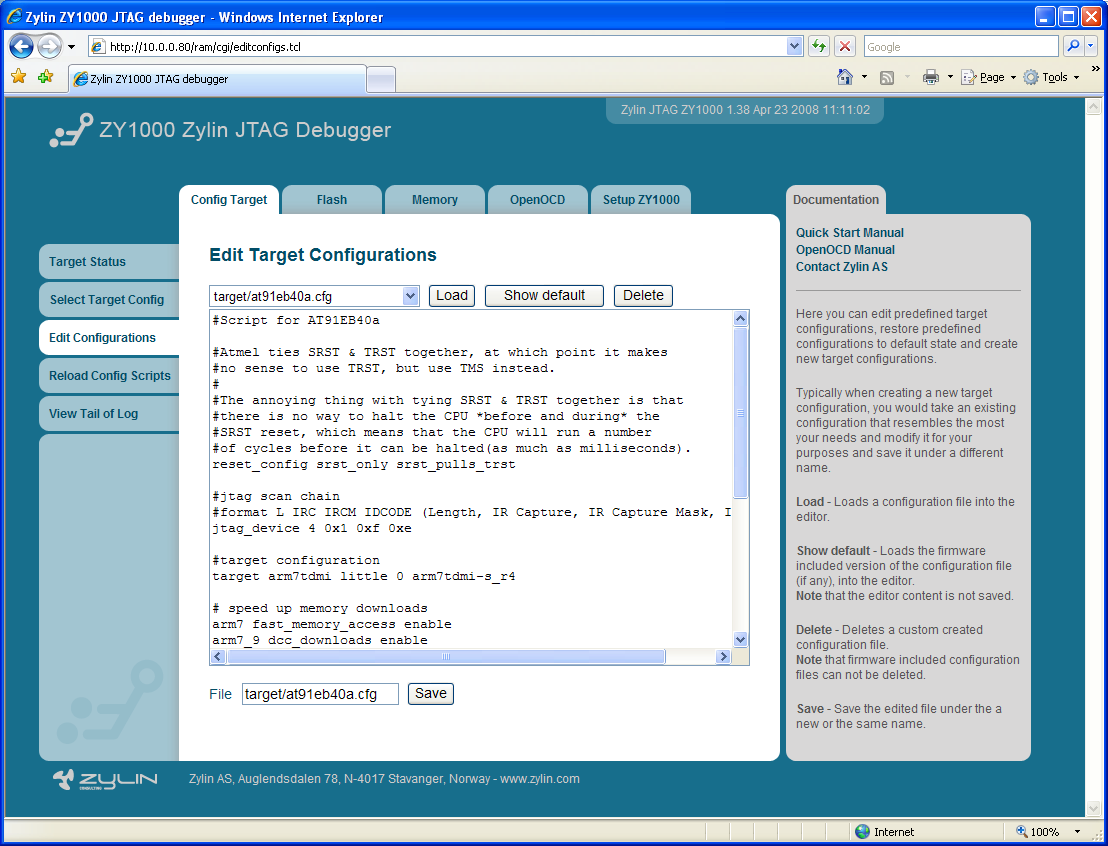Image resolution: width=1108 pixels, height=846 pixels.
Task: Click the Internet security zone status icon
Action: pos(862,832)
